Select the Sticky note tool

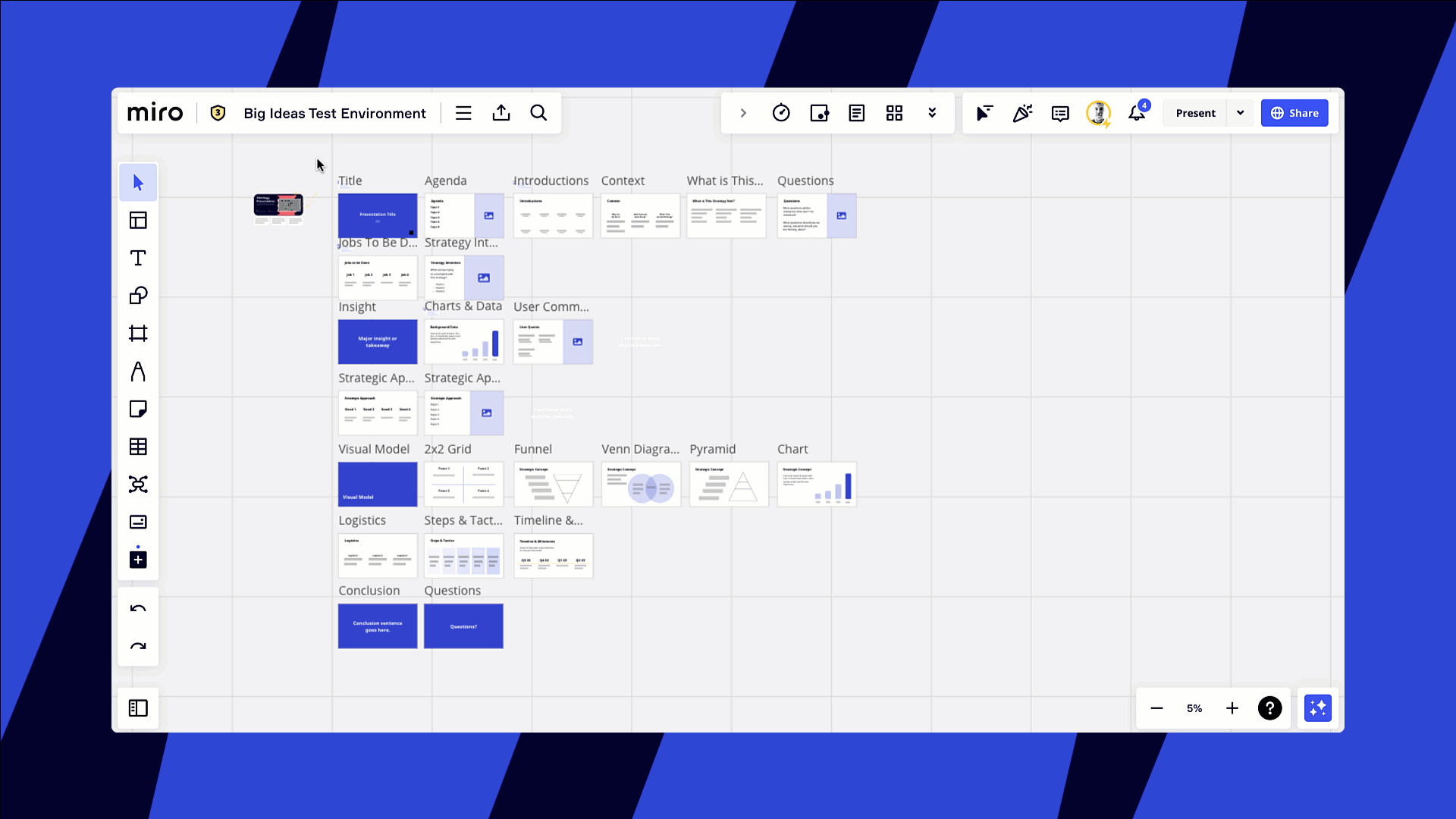138,409
